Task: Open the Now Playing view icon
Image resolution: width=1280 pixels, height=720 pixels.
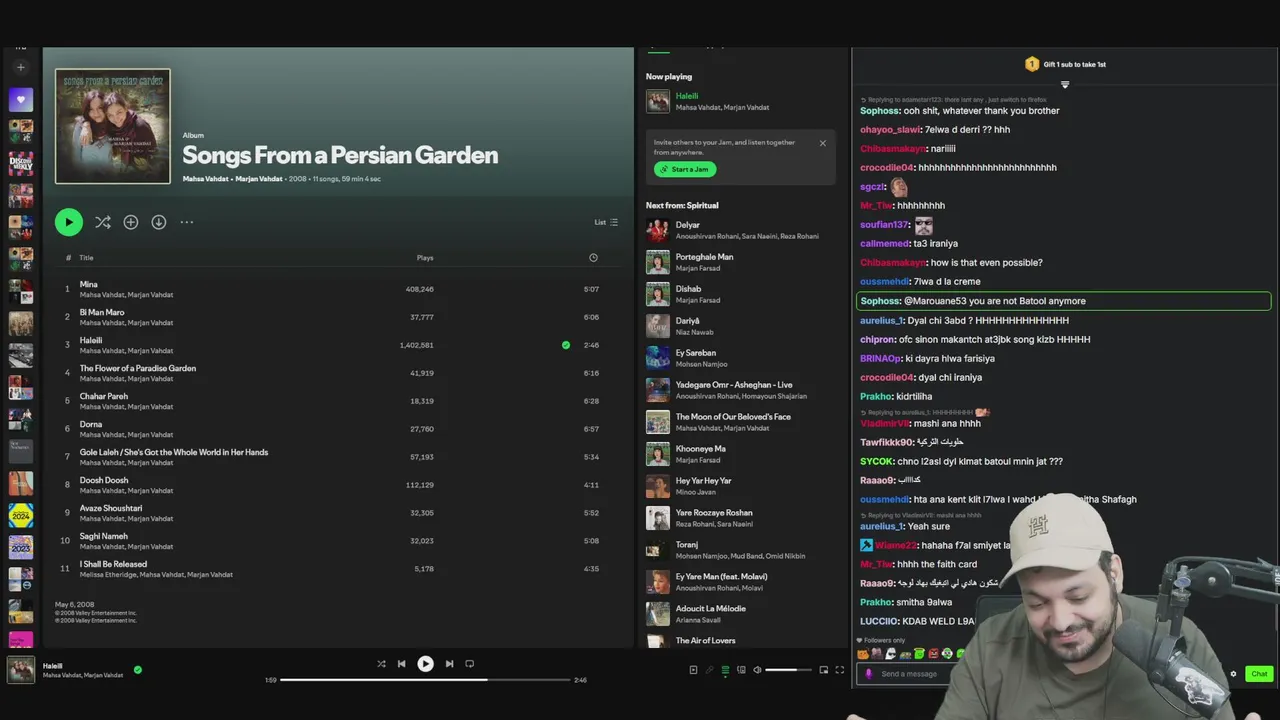Action: (693, 670)
